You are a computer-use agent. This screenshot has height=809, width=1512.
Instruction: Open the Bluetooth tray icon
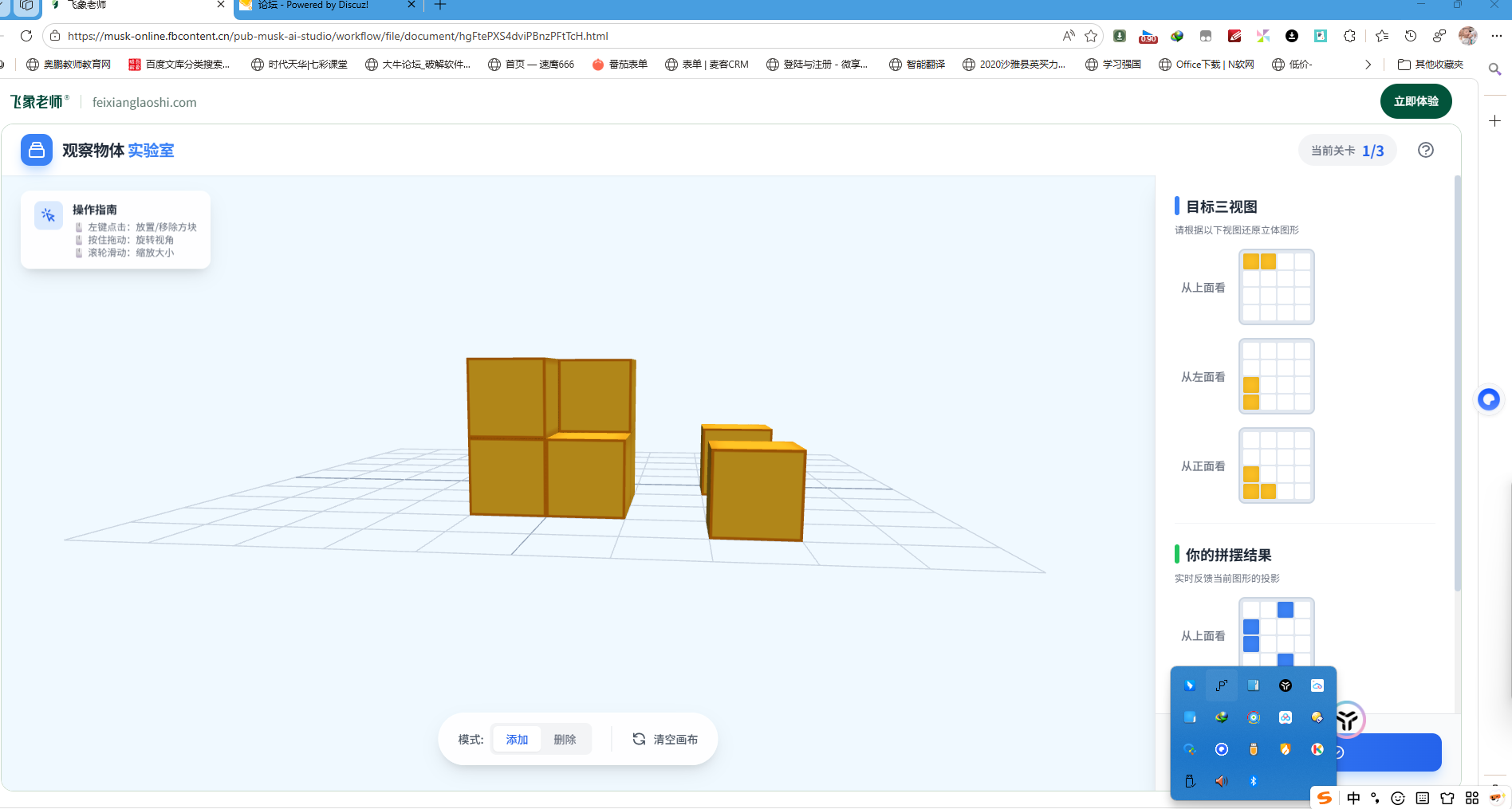point(1254,781)
